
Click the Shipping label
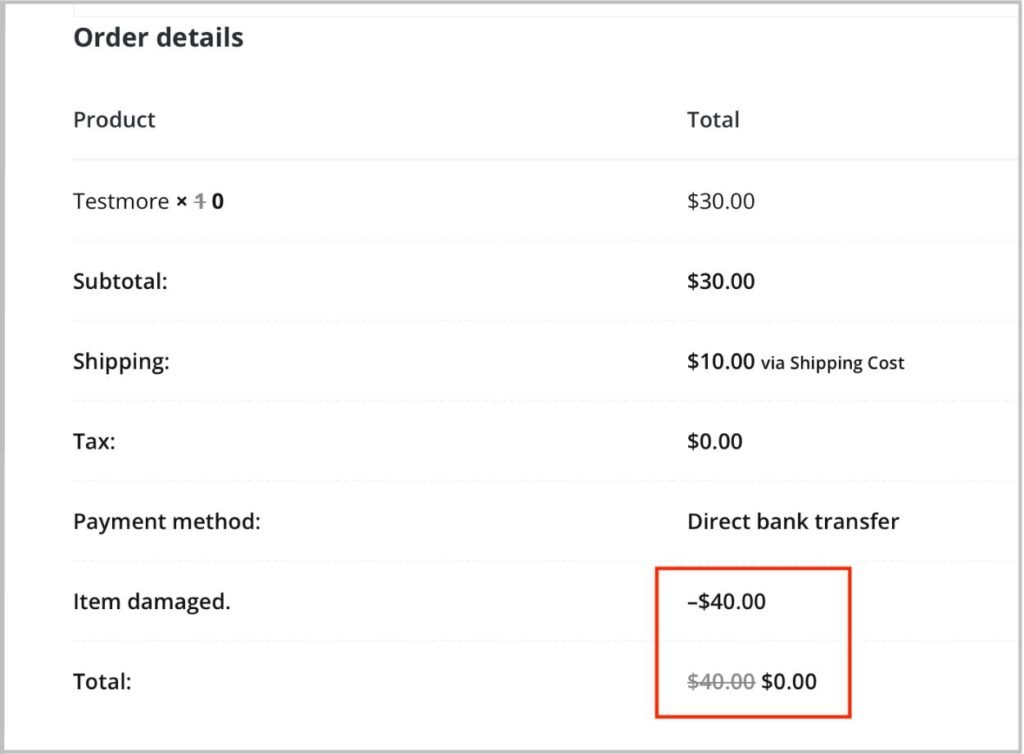pyautogui.click(x=121, y=361)
